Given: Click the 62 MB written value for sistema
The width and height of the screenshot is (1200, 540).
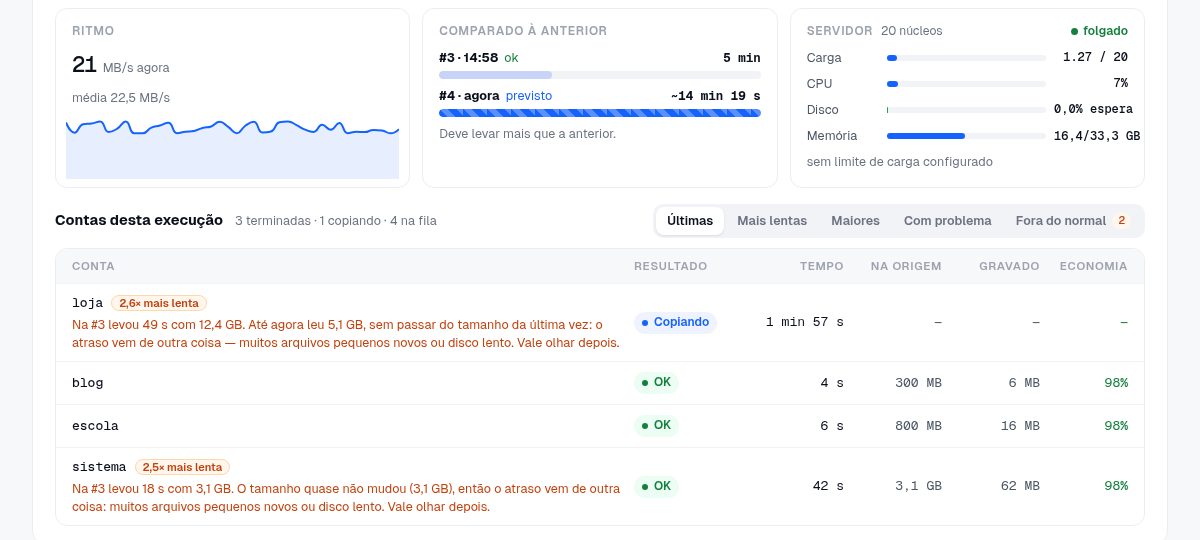Looking at the screenshot, I should pyautogui.click(x=1020, y=486).
